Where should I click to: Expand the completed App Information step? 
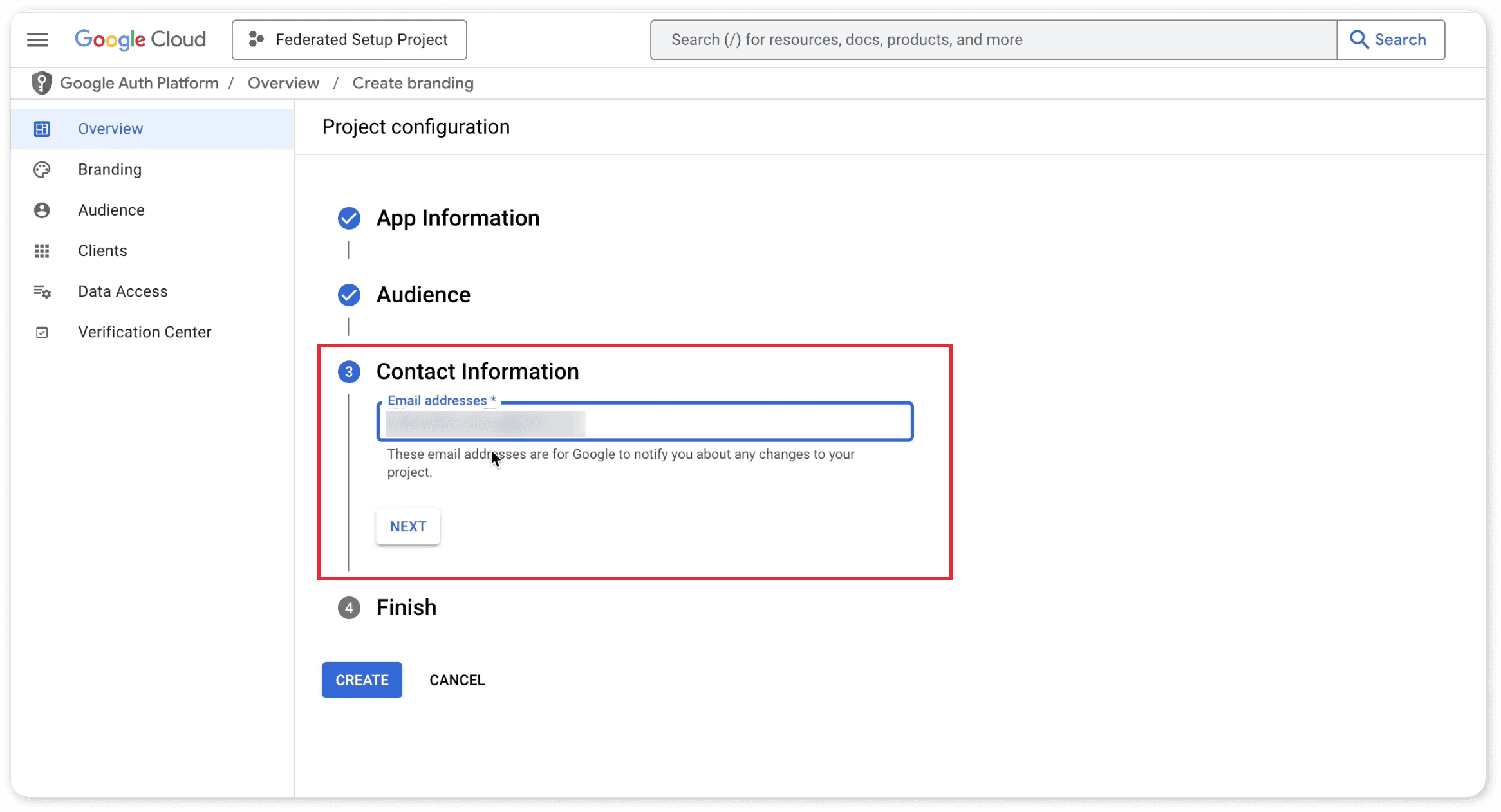pos(458,218)
